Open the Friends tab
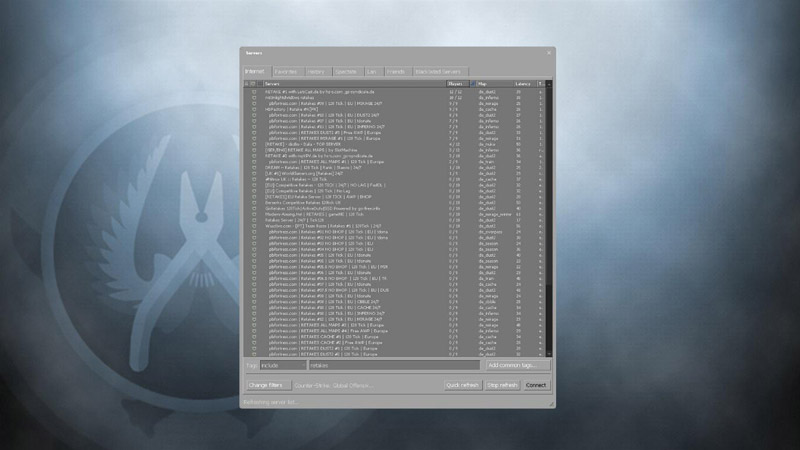The width and height of the screenshot is (800, 450). (x=396, y=72)
